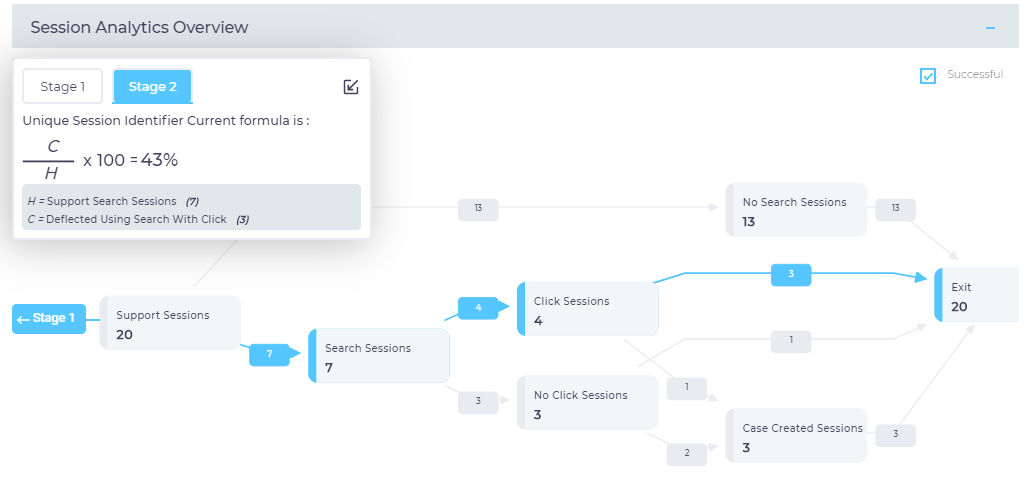Click the No Search Sessions node
Screen dimensions: 1029x480
pos(796,210)
